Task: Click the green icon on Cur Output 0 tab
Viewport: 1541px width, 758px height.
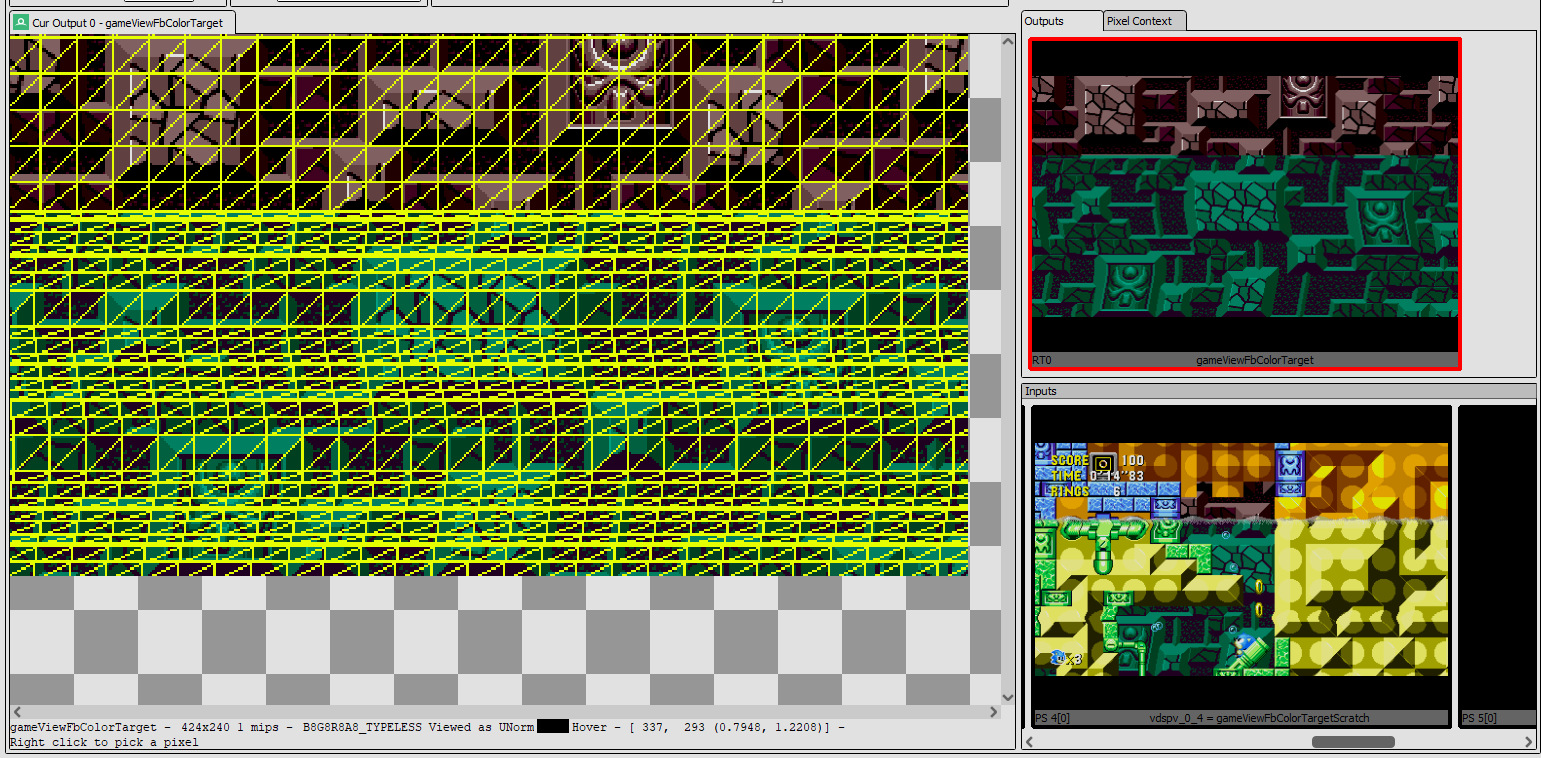Action: tap(21, 22)
